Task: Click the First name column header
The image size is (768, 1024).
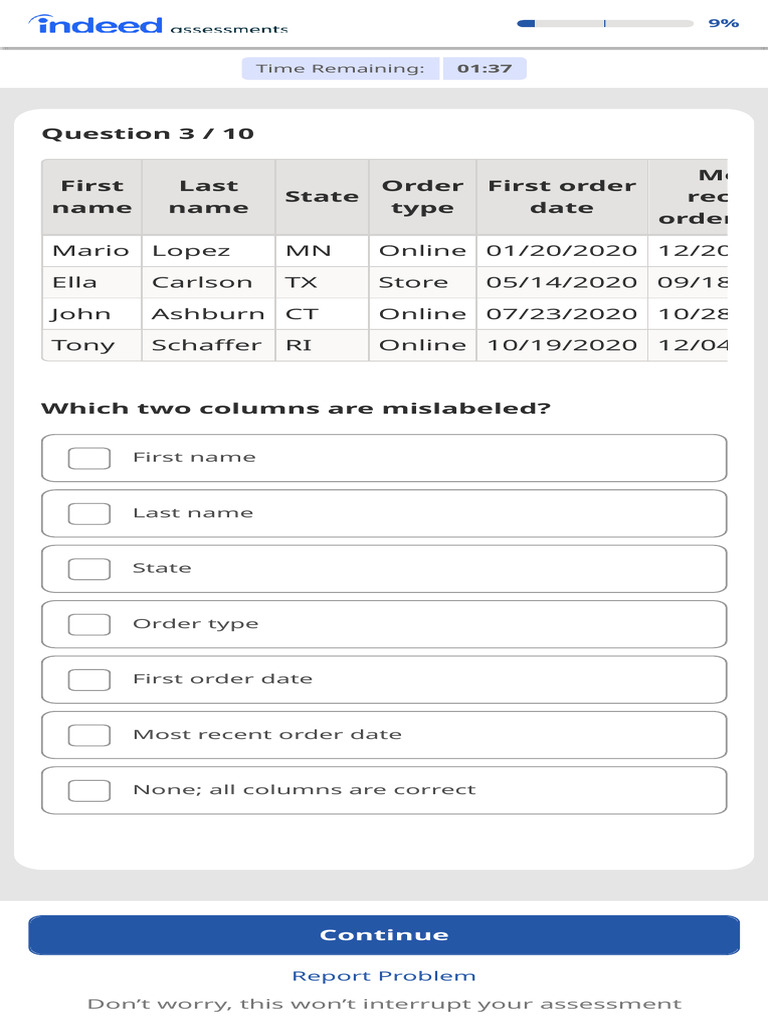Action: [92, 197]
